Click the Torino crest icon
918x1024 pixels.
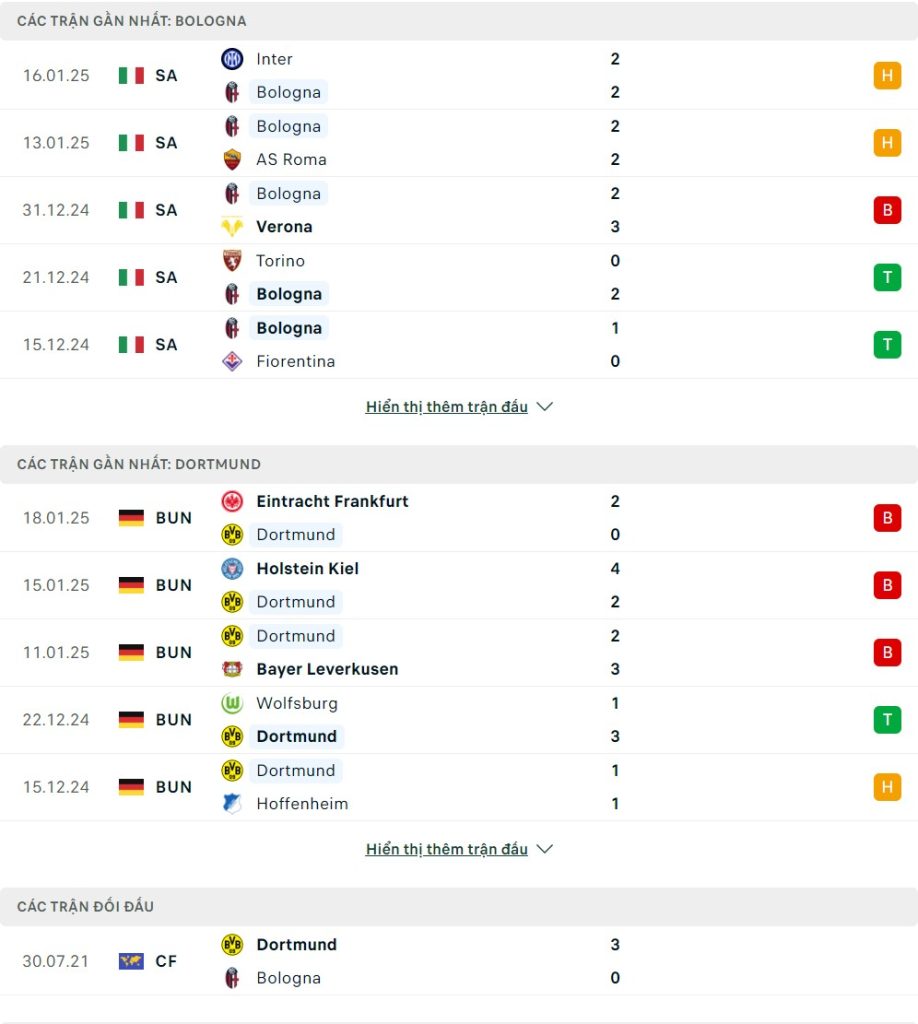click(232, 261)
